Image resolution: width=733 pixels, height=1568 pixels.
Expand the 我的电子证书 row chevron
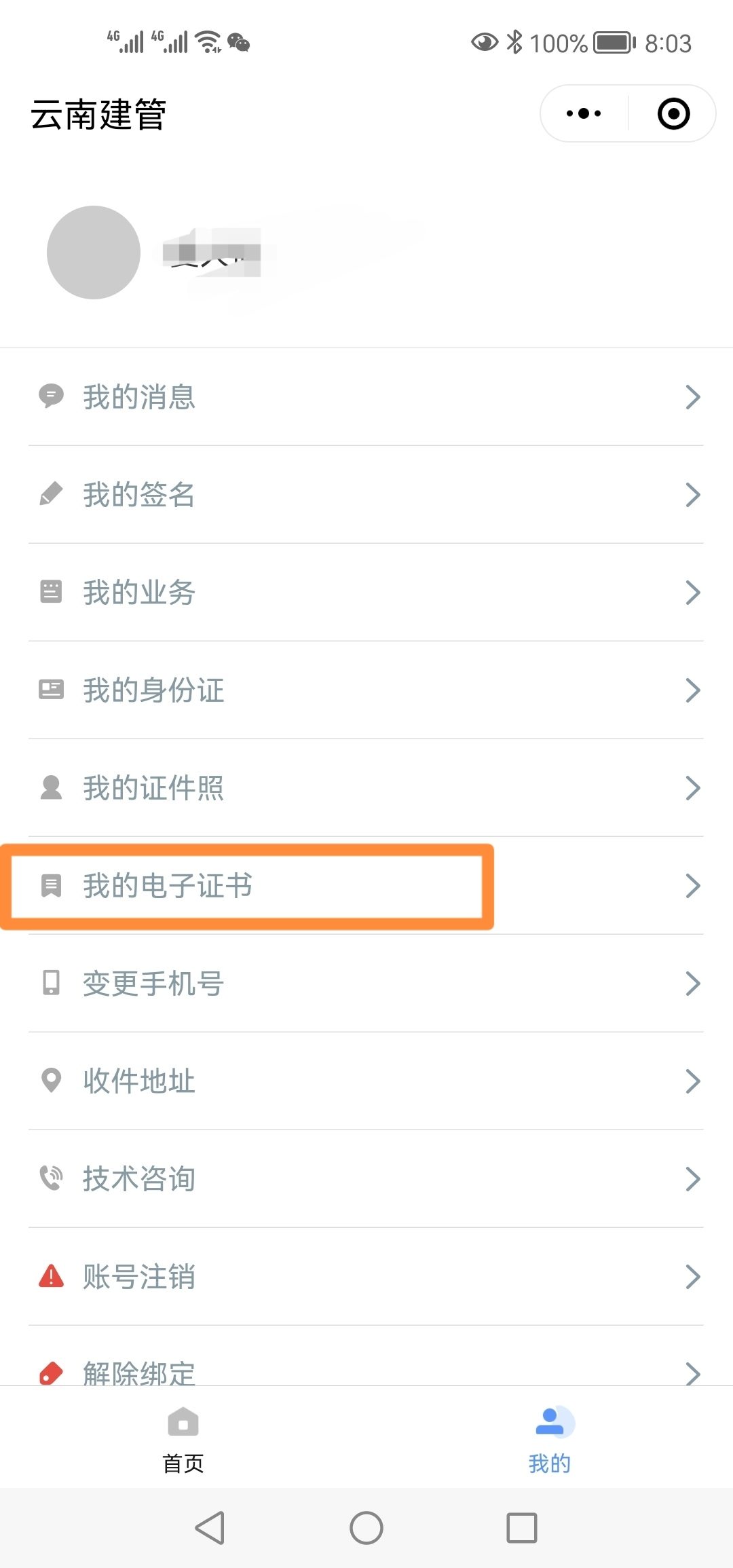point(692,886)
